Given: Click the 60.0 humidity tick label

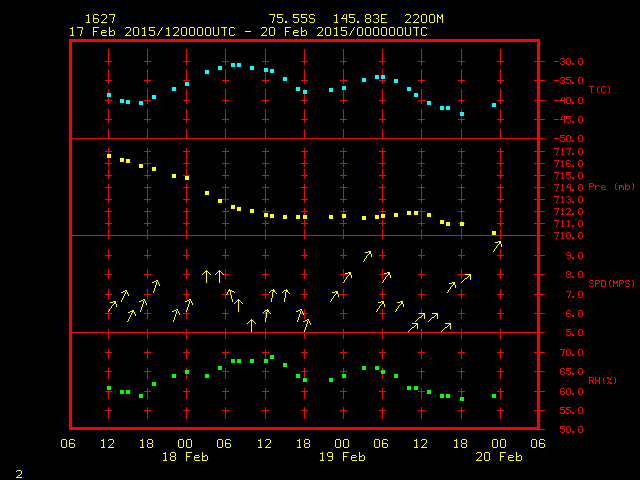Looking at the screenshot, I should click(571, 391).
